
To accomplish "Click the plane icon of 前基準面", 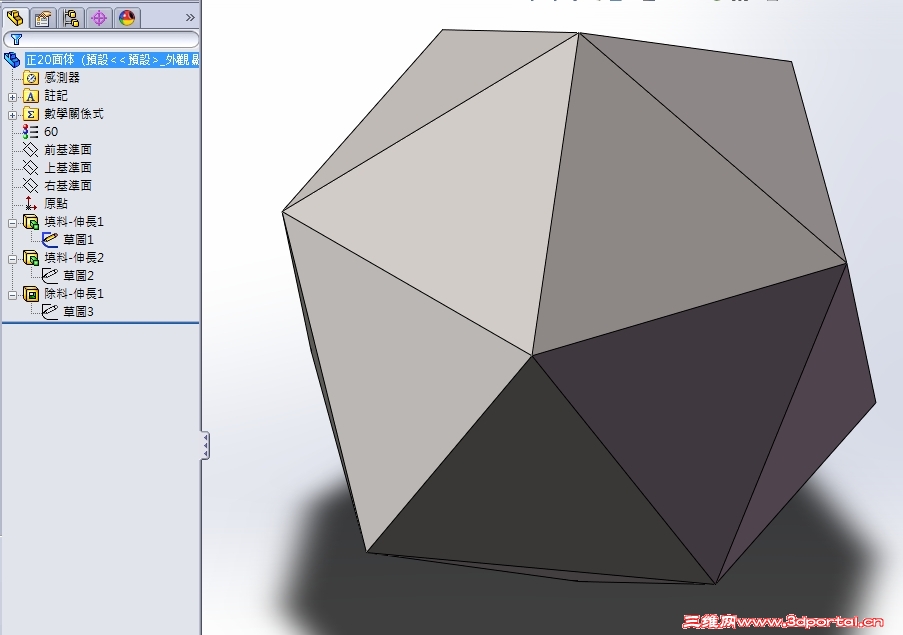I will coord(30,150).
